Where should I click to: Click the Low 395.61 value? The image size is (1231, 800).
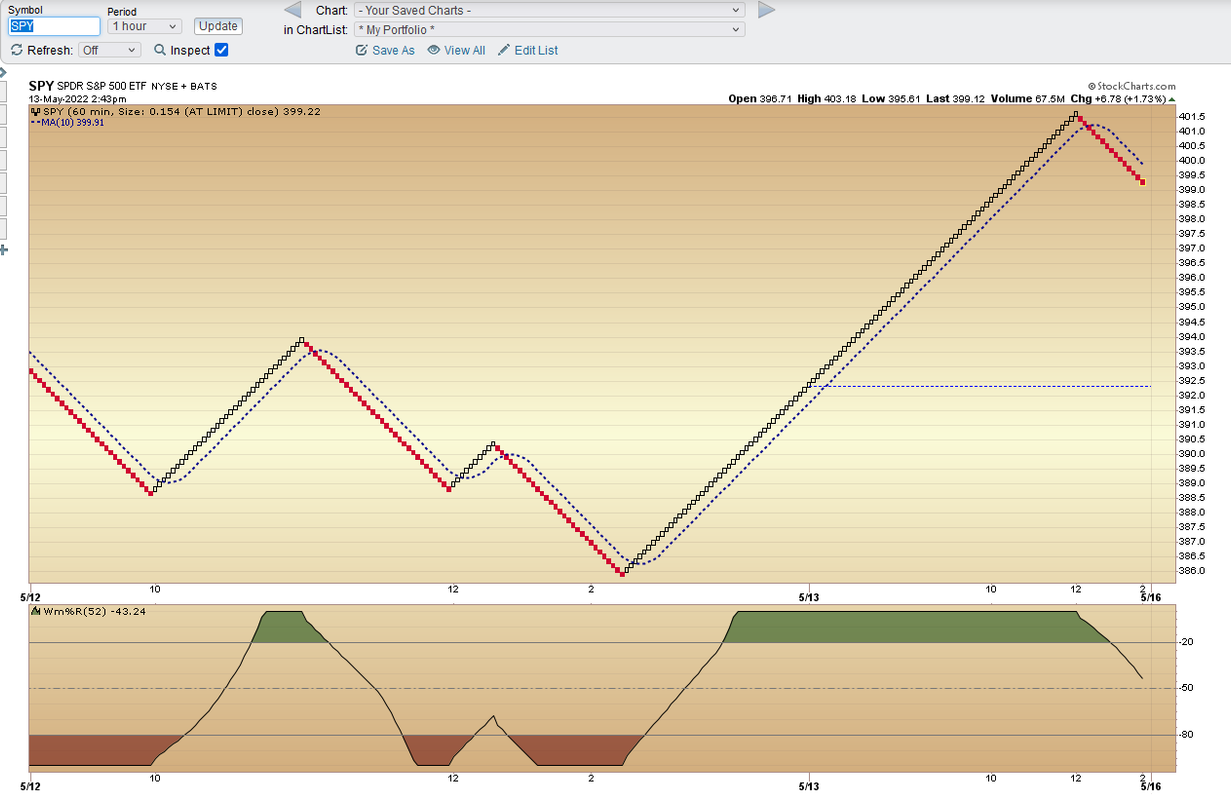[890, 99]
